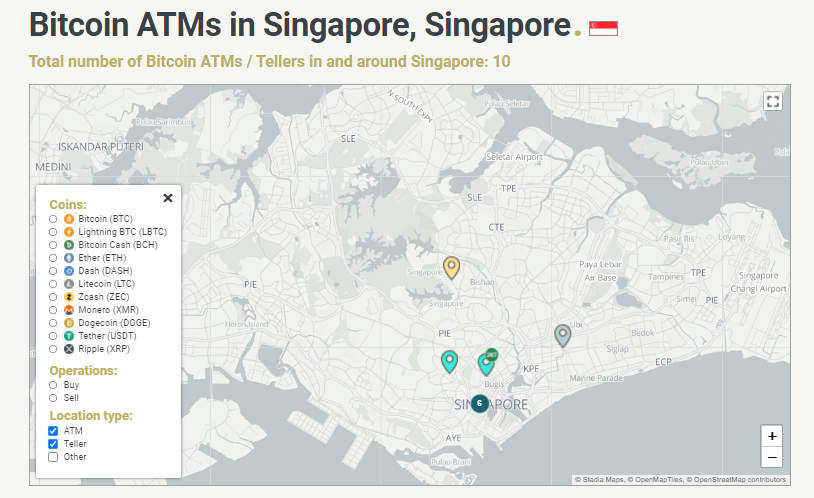814x498 pixels.
Task: Click the Zcash yellow coin icon
Action: coord(69,297)
